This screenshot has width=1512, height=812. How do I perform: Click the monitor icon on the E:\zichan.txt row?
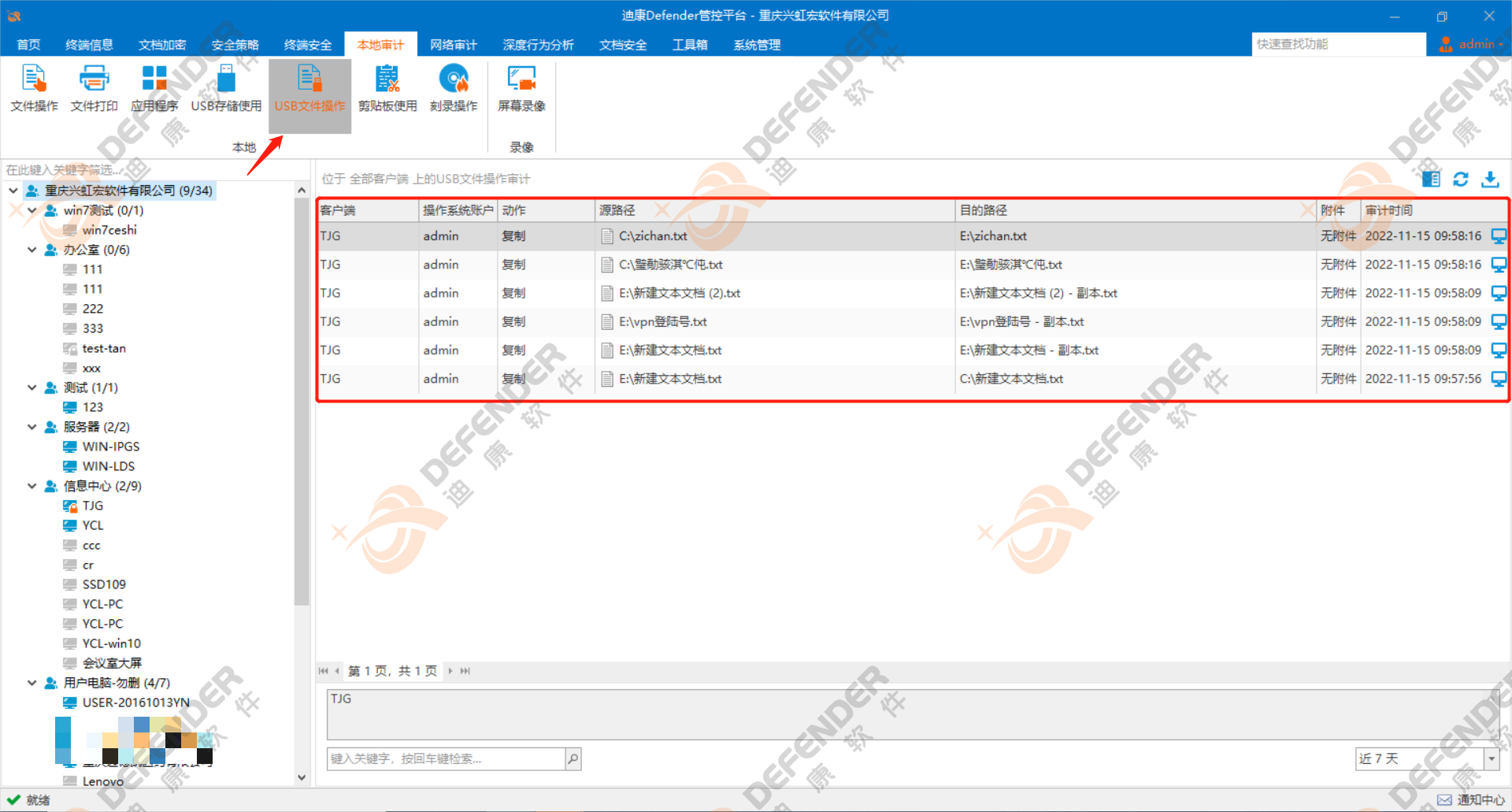click(1499, 236)
